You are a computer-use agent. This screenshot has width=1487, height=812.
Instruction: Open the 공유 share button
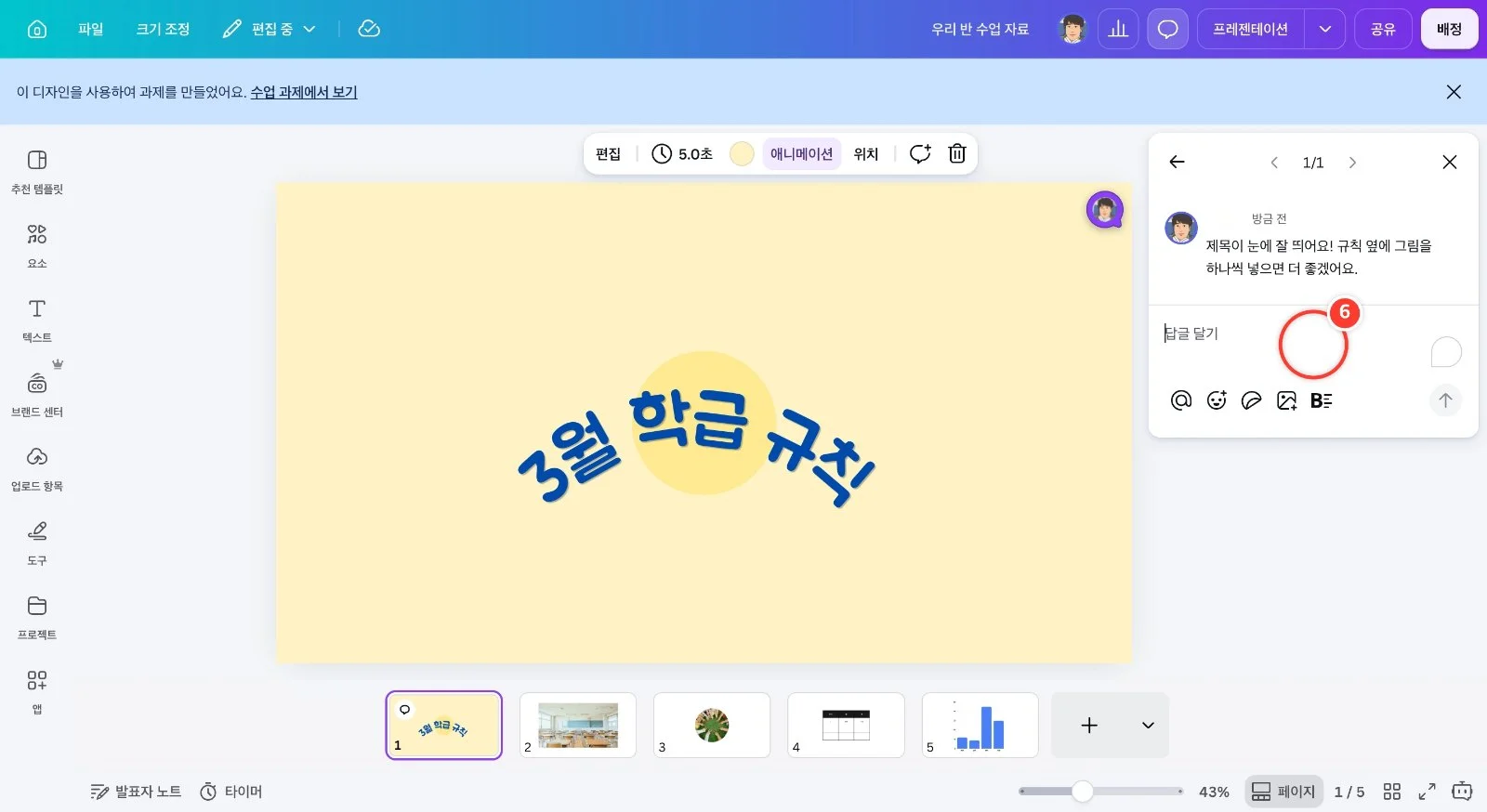(1383, 29)
